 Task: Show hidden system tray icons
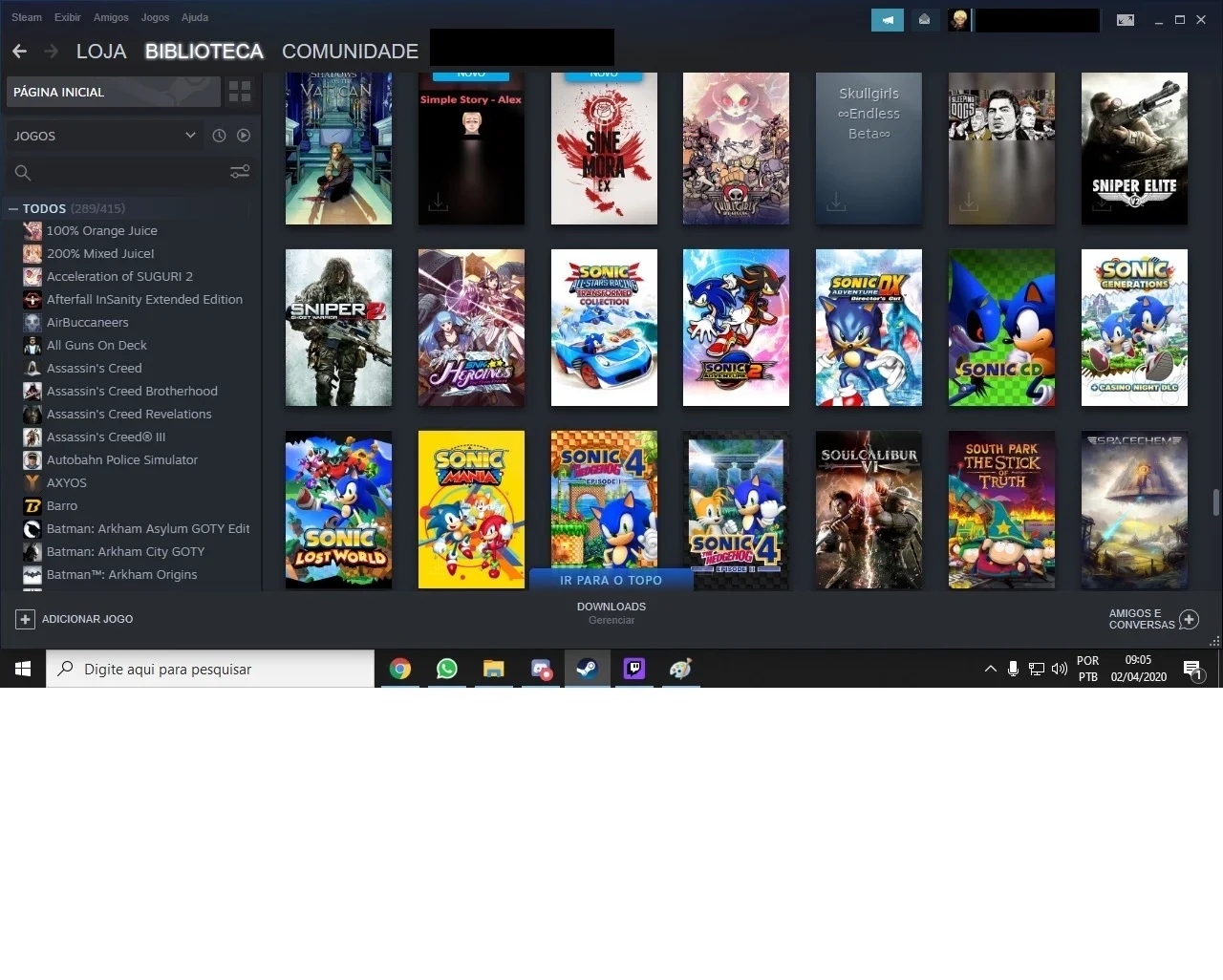click(x=990, y=669)
